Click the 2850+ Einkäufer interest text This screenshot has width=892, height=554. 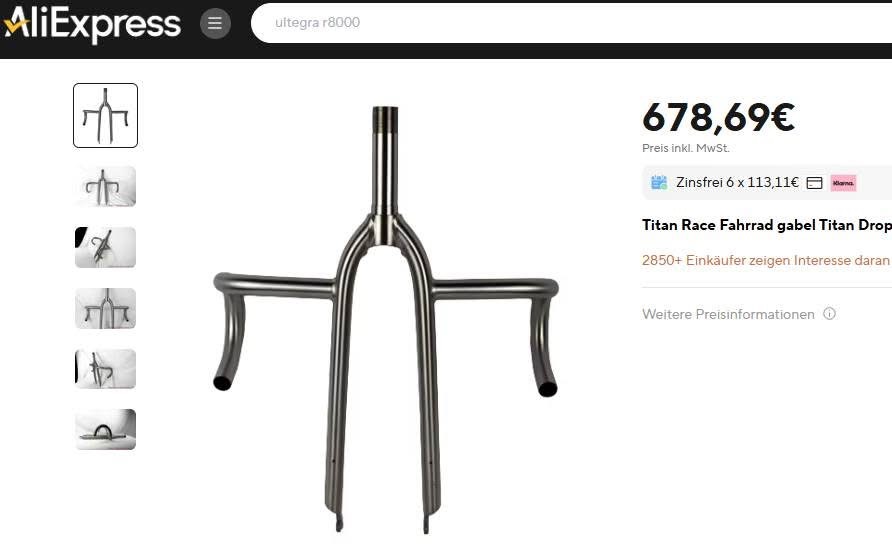pyautogui.click(x=766, y=261)
